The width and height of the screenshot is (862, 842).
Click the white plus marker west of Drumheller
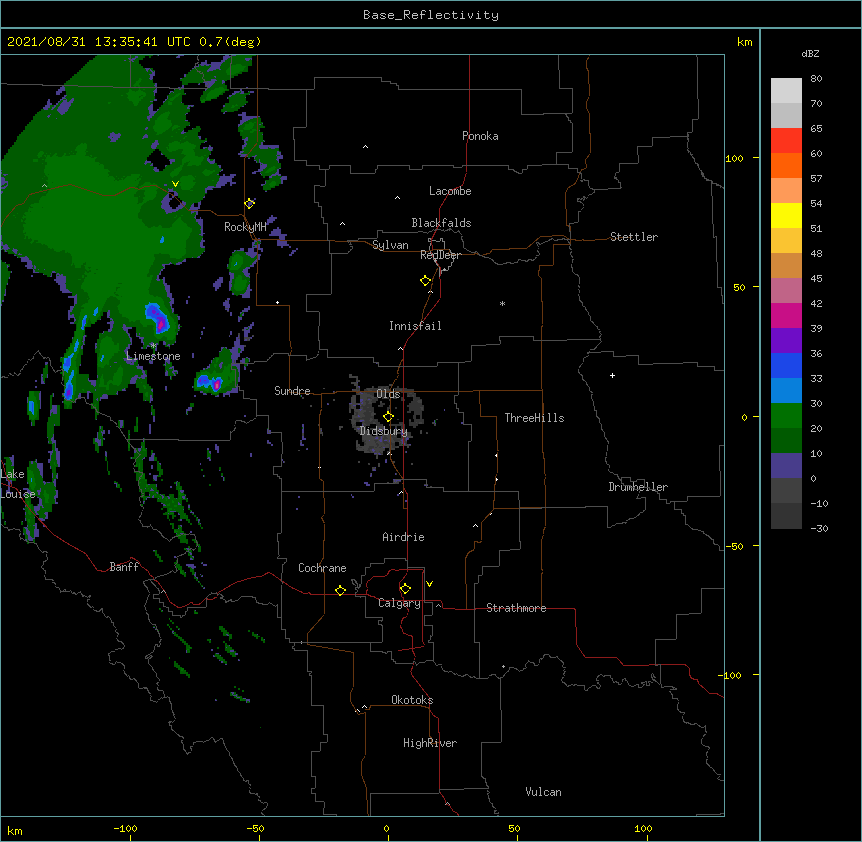[612, 375]
